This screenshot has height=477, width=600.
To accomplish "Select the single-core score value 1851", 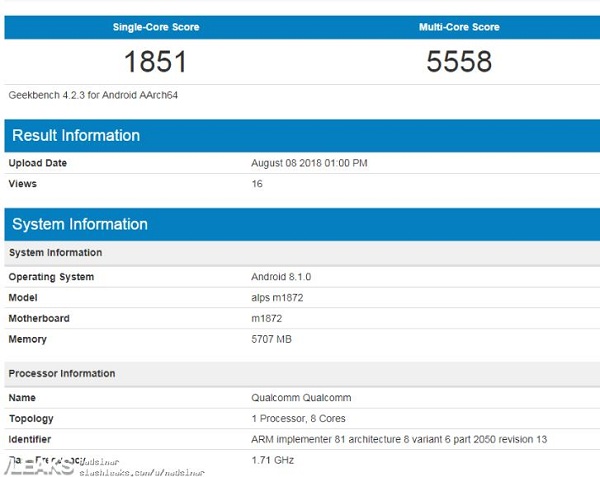I will (x=154, y=62).
